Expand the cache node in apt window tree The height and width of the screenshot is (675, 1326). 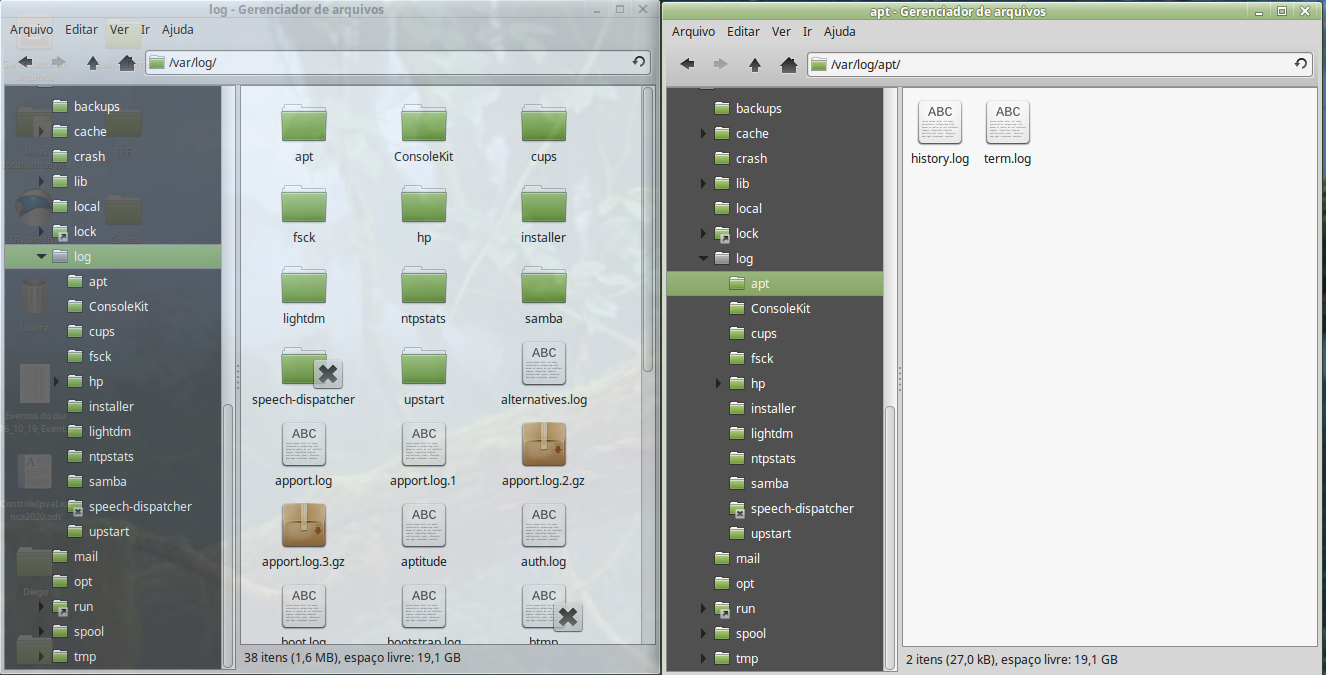(x=703, y=133)
